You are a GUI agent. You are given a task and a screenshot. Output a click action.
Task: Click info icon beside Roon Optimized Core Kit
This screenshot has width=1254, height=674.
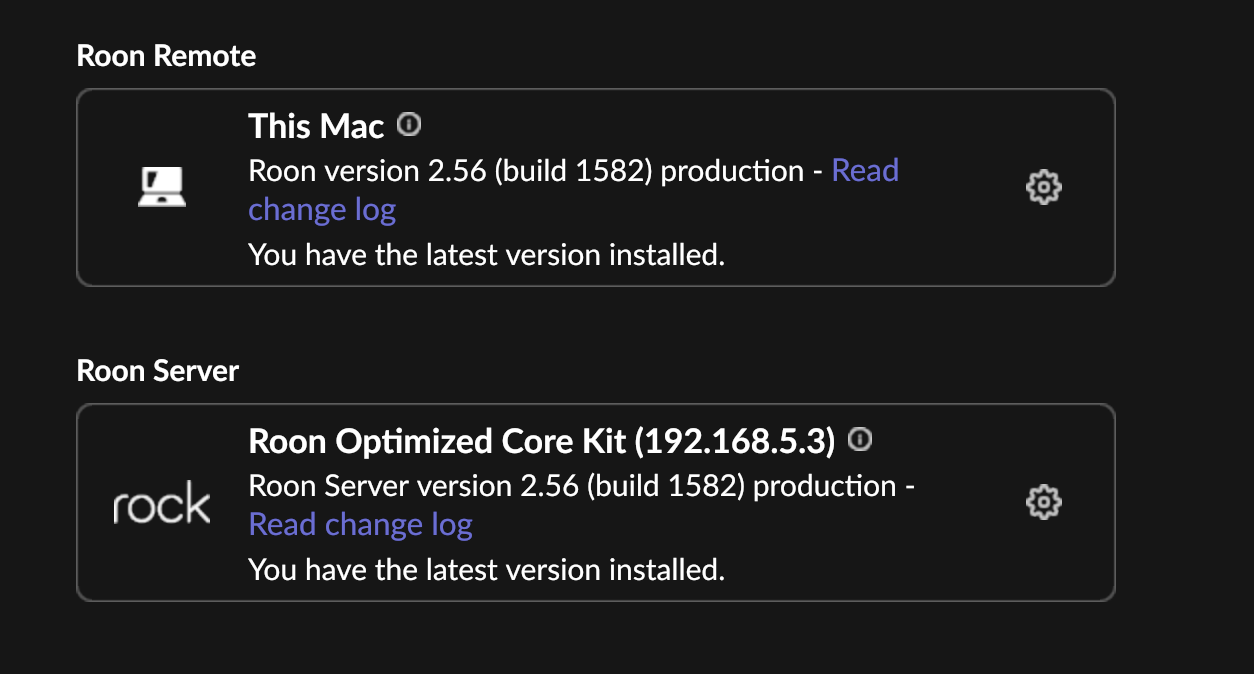coord(860,439)
